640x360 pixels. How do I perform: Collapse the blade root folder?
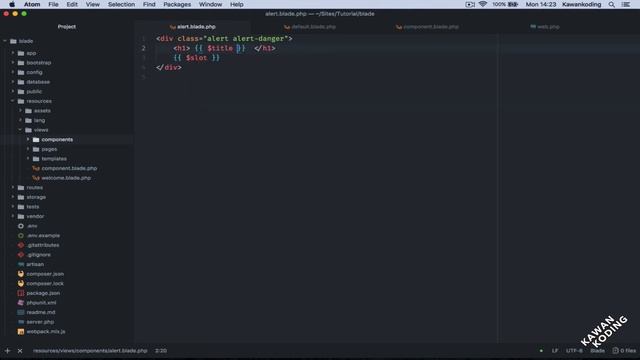tap(5, 41)
